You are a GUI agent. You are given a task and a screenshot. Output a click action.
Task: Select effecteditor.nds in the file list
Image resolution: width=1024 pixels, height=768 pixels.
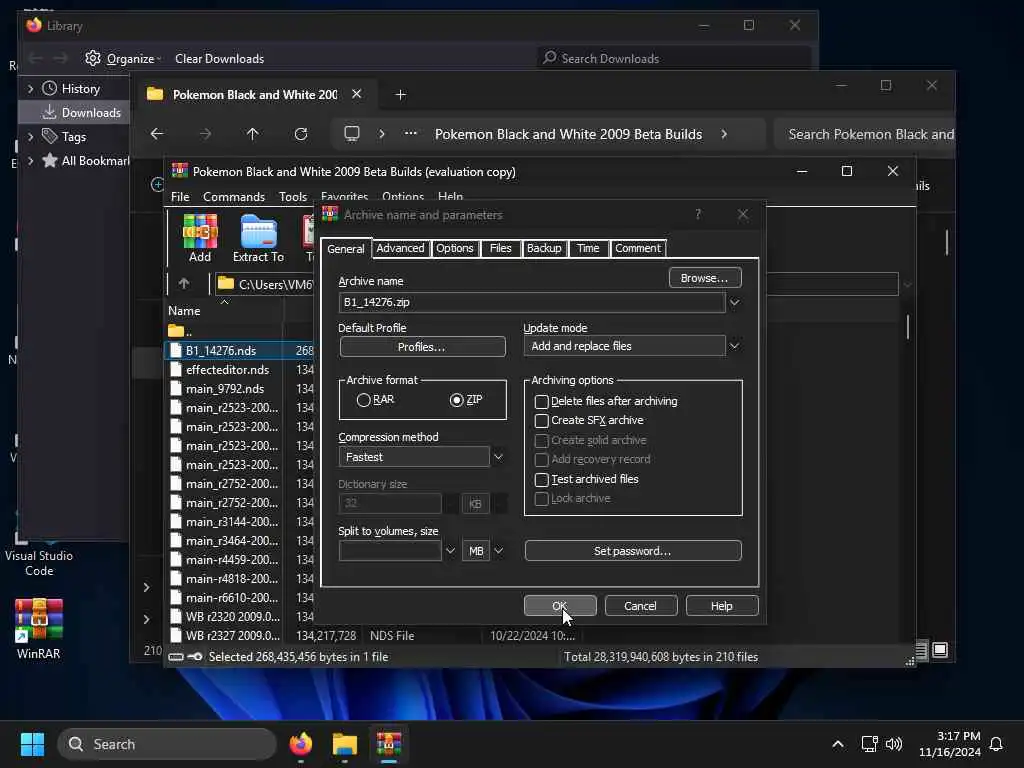click(227, 370)
